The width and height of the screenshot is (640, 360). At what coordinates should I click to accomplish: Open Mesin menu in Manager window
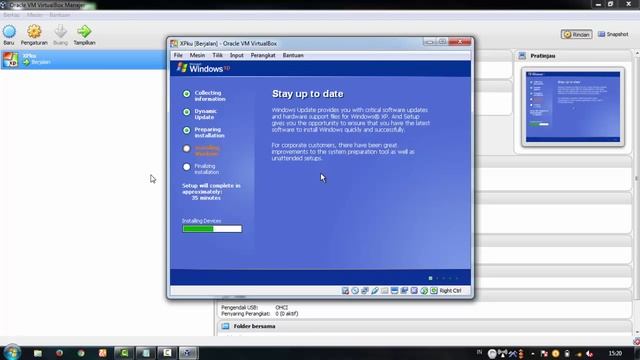tap(34, 15)
